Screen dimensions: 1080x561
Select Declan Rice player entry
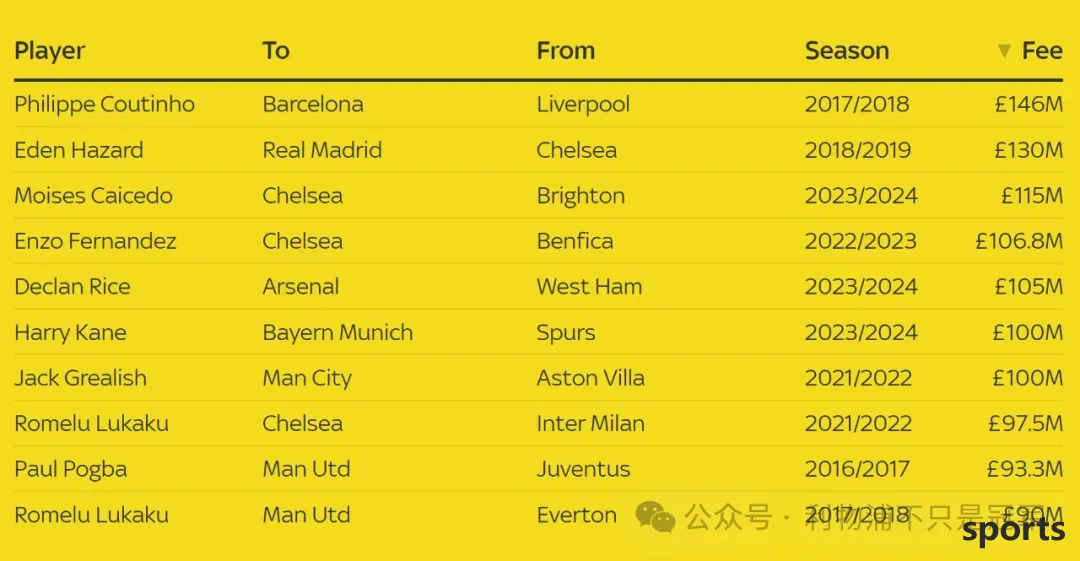tap(72, 287)
